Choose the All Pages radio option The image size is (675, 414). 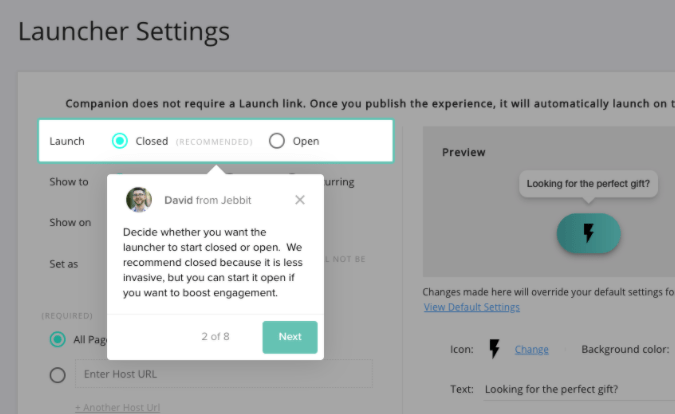[58, 339]
